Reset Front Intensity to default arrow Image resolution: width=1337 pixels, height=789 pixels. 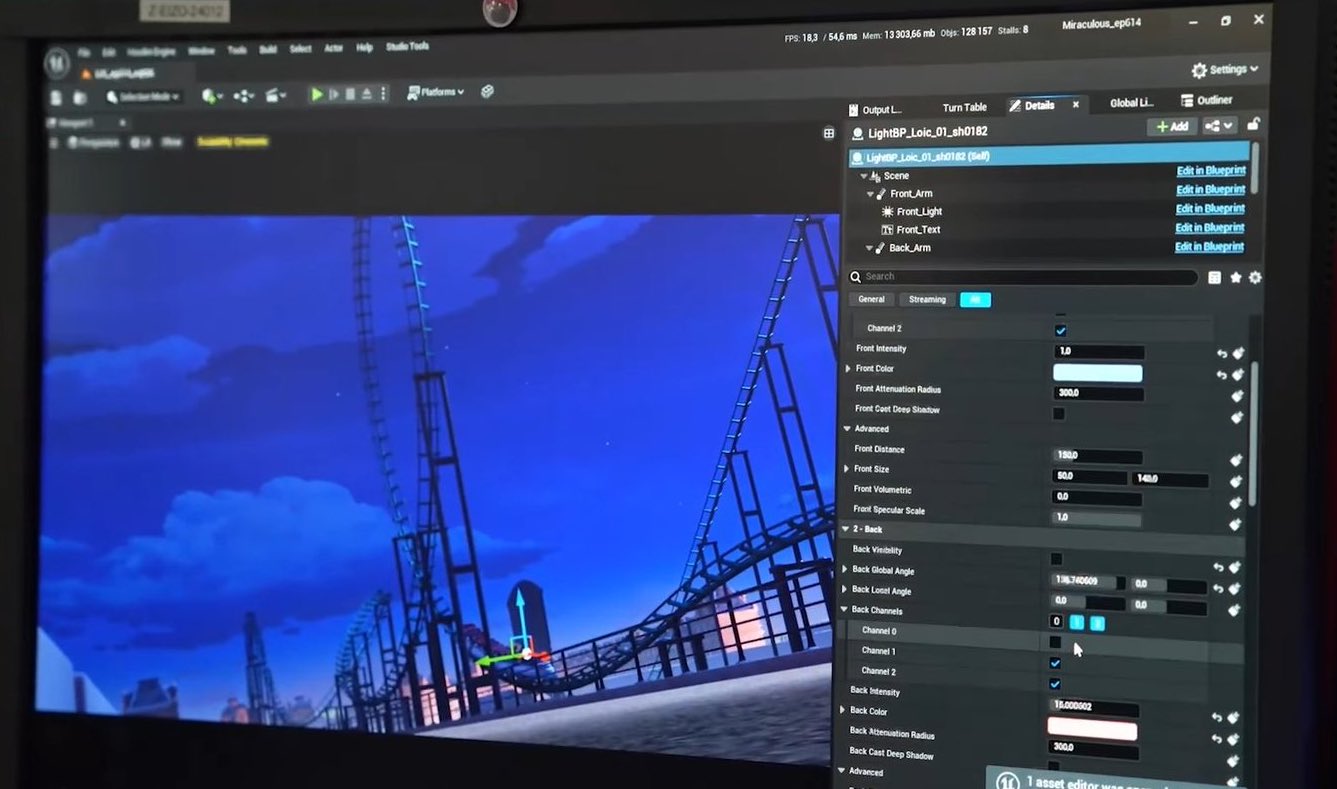(x=1222, y=353)
